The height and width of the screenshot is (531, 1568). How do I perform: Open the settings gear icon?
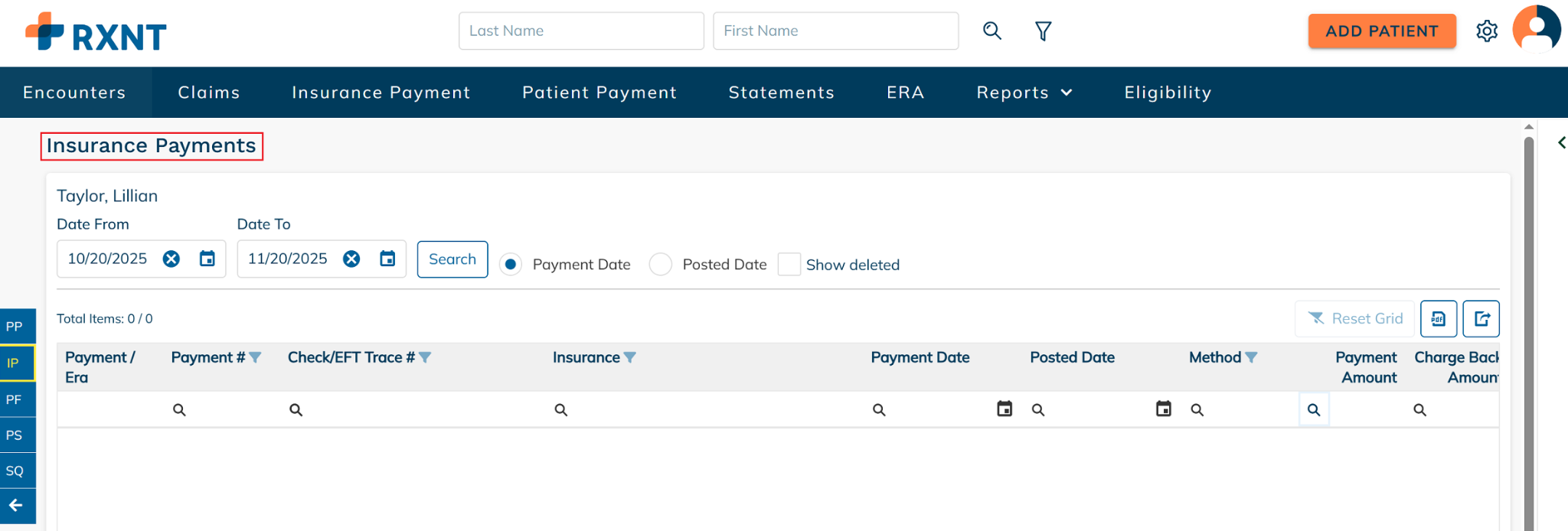pyautogui.click(x=1487, y=31)
